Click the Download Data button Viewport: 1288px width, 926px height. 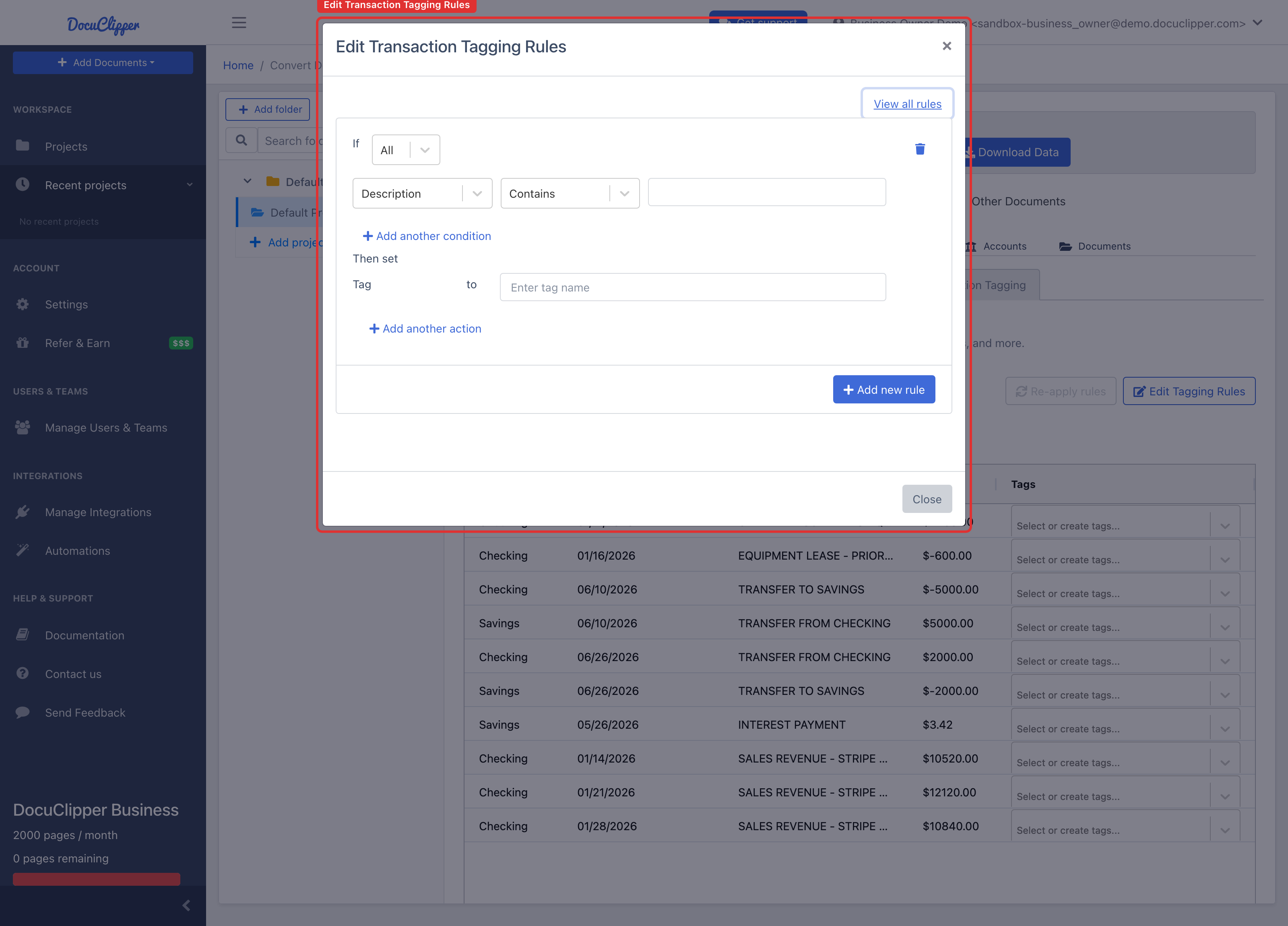pyautogui.click(x=1018, y=152)
